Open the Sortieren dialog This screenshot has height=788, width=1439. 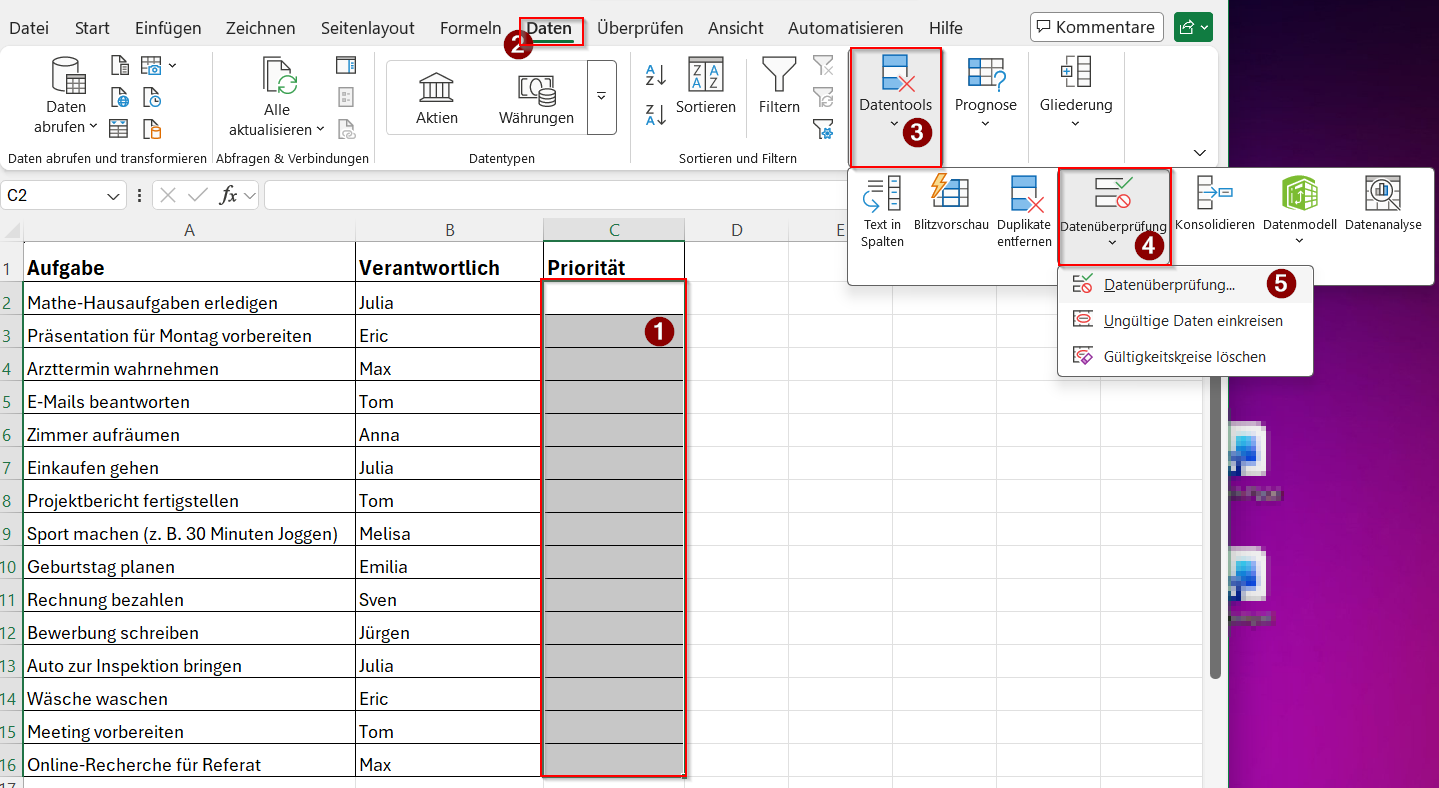705,86
